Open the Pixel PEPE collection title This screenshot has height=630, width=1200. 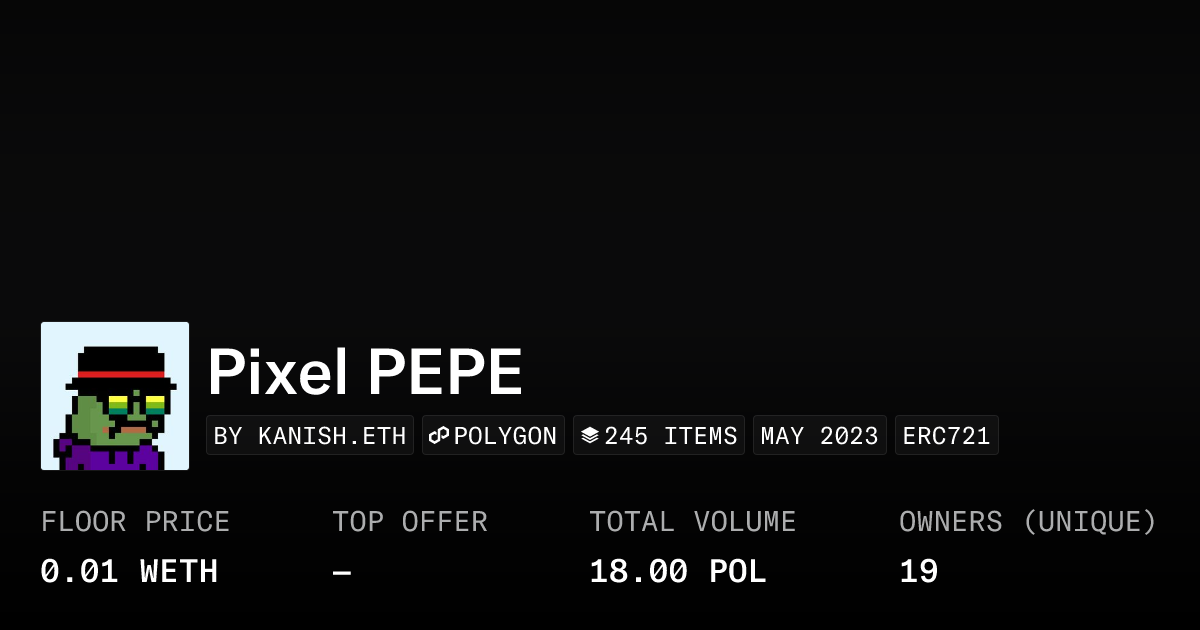(365, 373)
